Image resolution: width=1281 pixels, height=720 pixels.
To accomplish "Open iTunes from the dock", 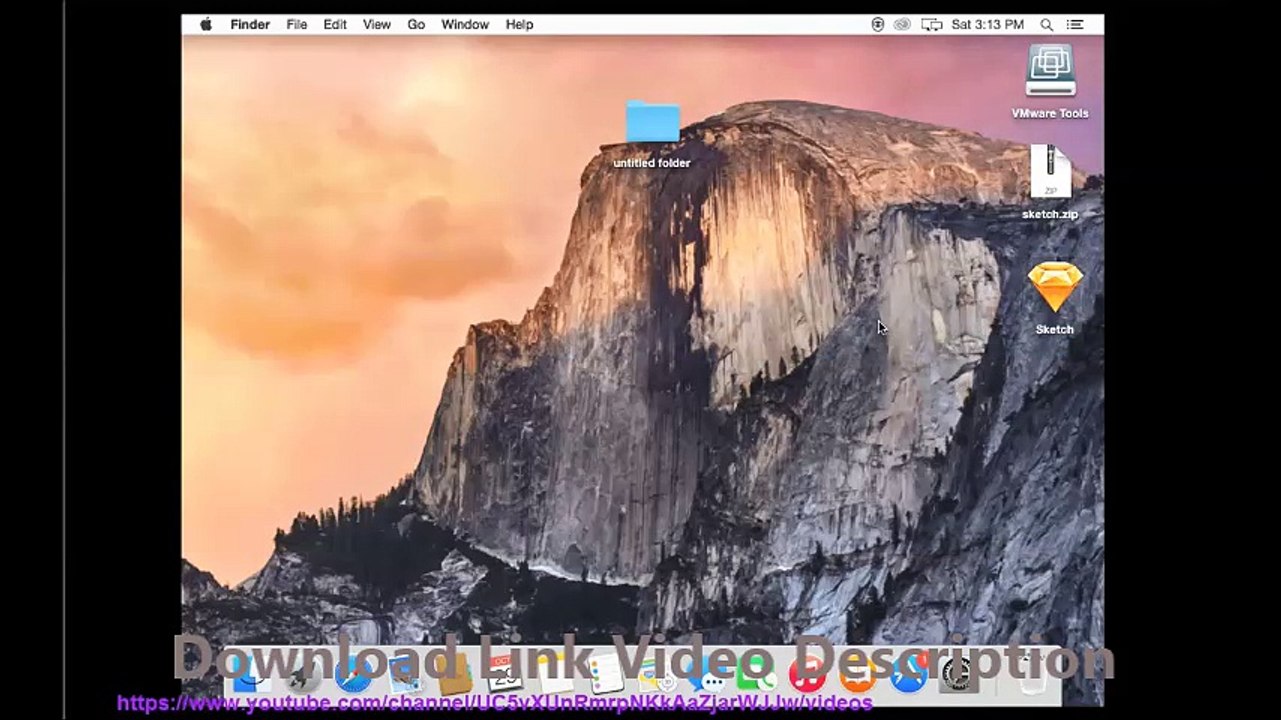I will click(x=807, y=675).
